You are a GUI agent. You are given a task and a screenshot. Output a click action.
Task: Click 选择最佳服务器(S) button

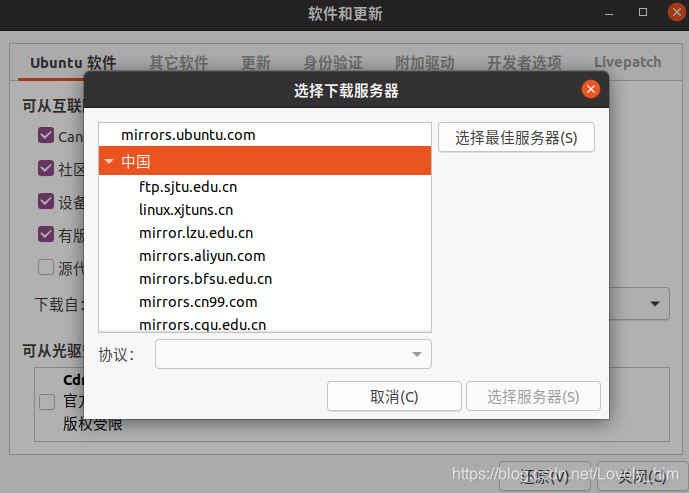coord(516,138)
